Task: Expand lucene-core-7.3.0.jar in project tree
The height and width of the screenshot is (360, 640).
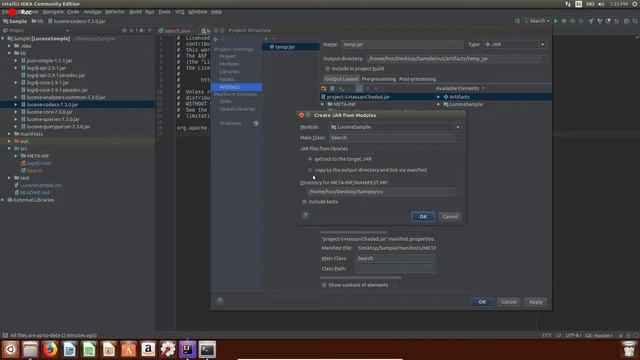Action: (16, 112)
